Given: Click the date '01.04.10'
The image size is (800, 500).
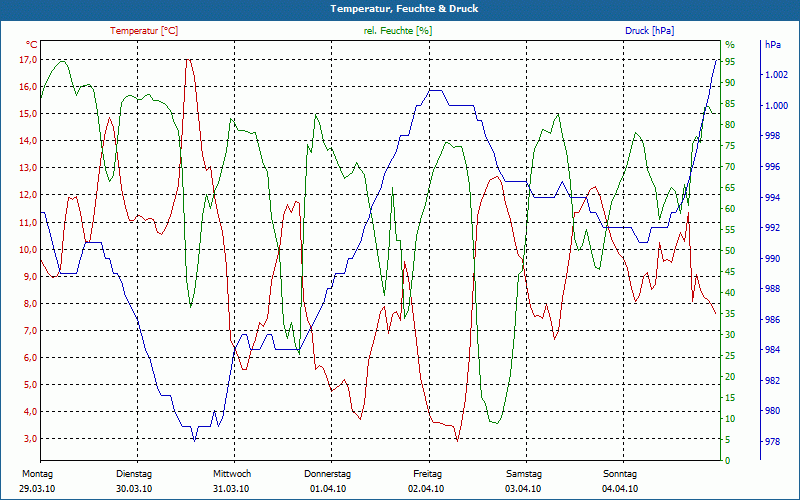Looking at the screenshot, I should tap(328, 489).
